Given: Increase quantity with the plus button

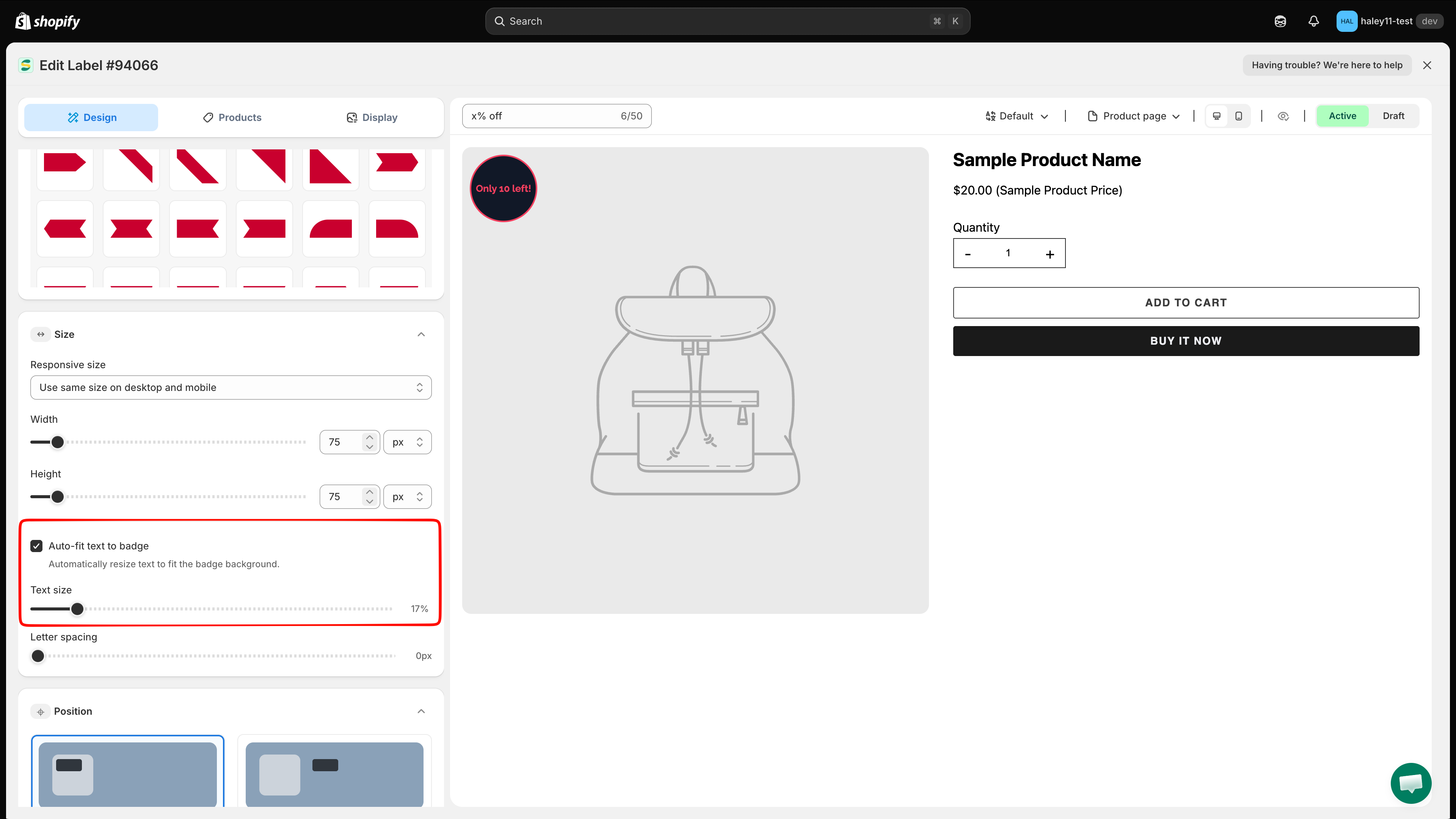Looking at the screenshot, I should point(1050,254).
